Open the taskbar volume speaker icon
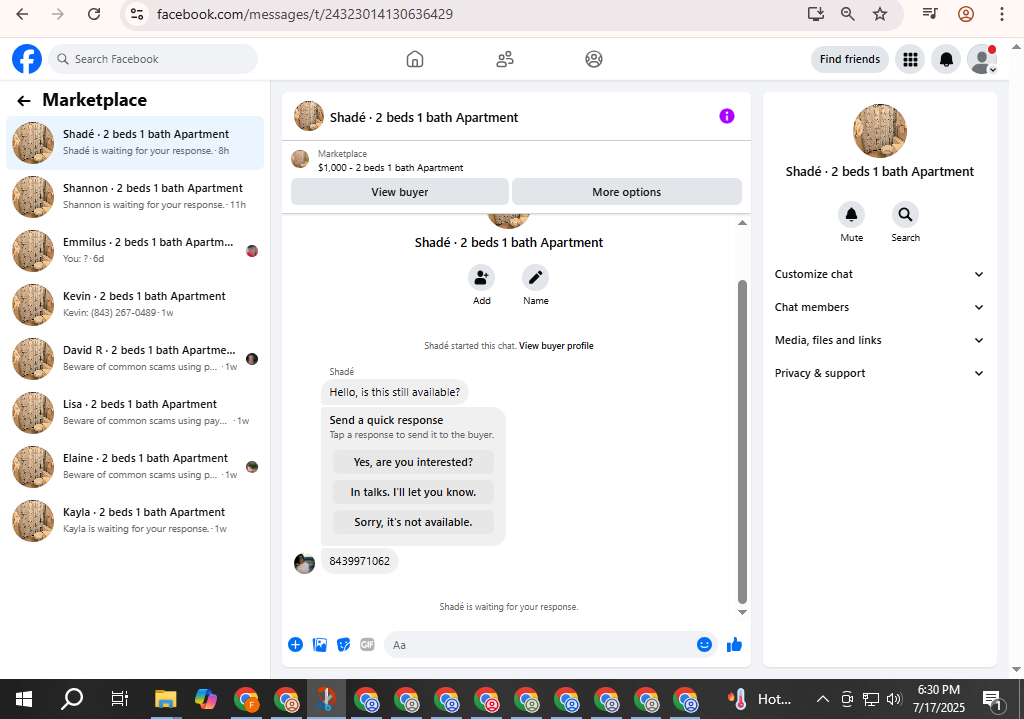This screenshot has width=1024, height=719. (894, 699)
